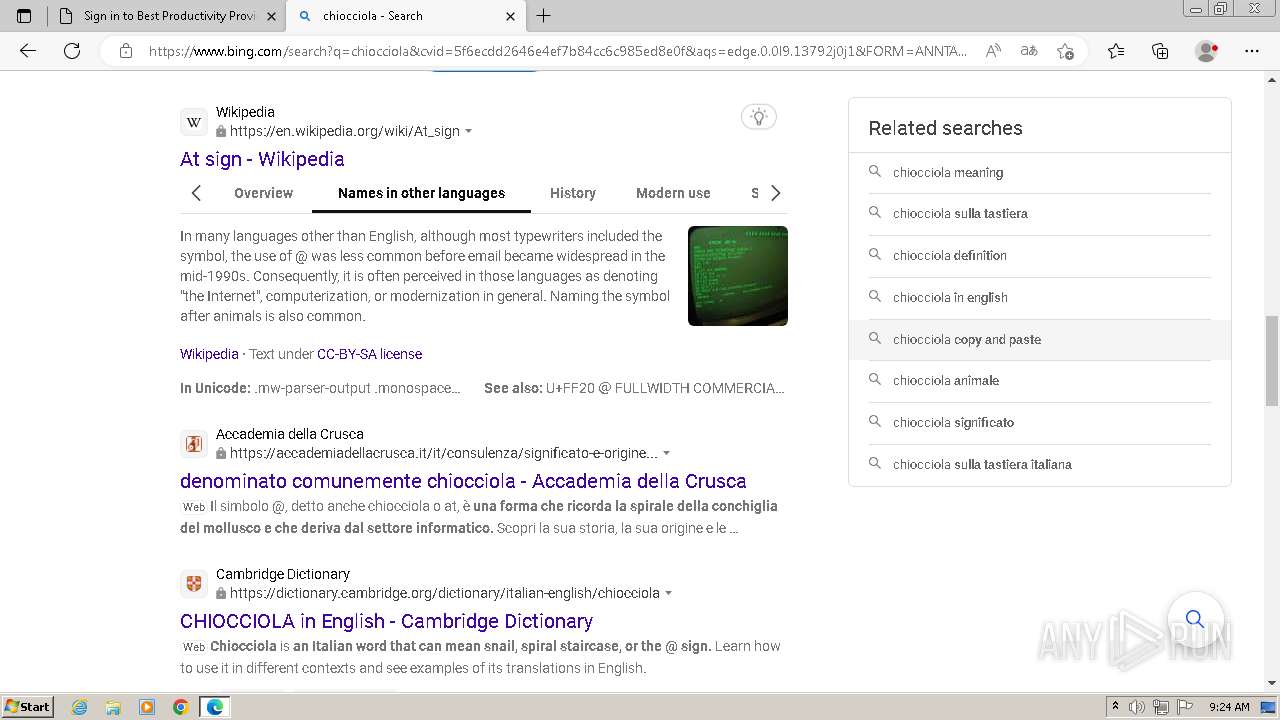The height and width of the screenshot is (720, 1280).
Task: Open the Windows Start menu
Action: click(x=27, y=707)
